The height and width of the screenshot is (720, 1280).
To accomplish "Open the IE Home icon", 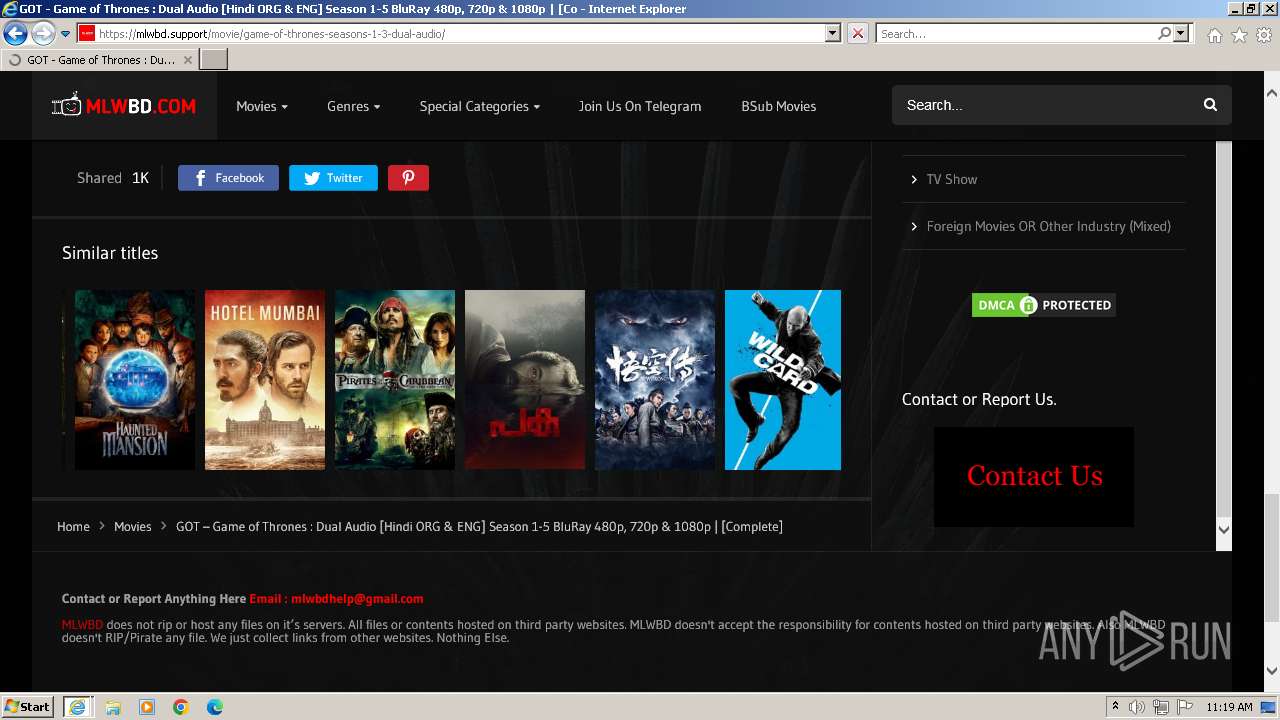I will coord(1214,35).
